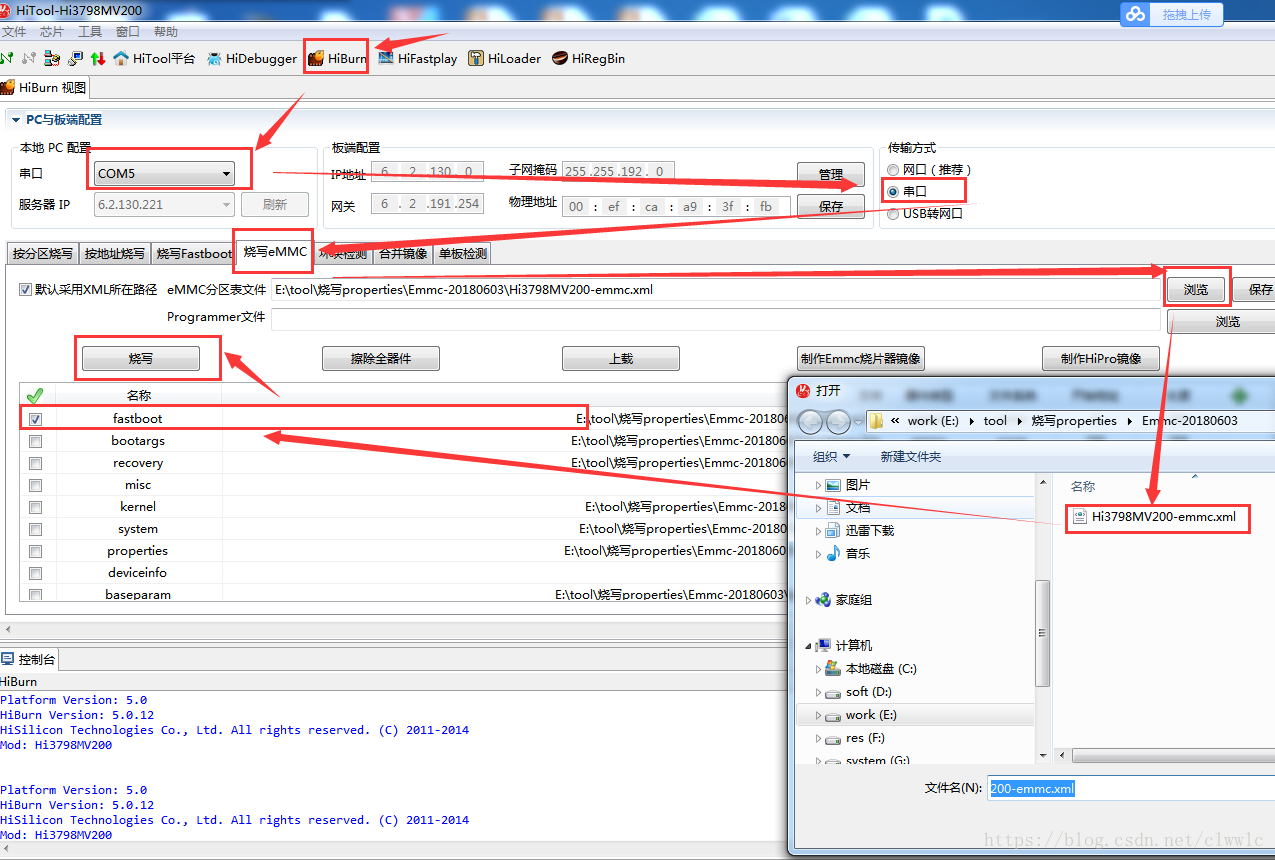Switch to the 单板检测 tab
1275x860 pixels.
pyautogui.click(x=462, y=254)
